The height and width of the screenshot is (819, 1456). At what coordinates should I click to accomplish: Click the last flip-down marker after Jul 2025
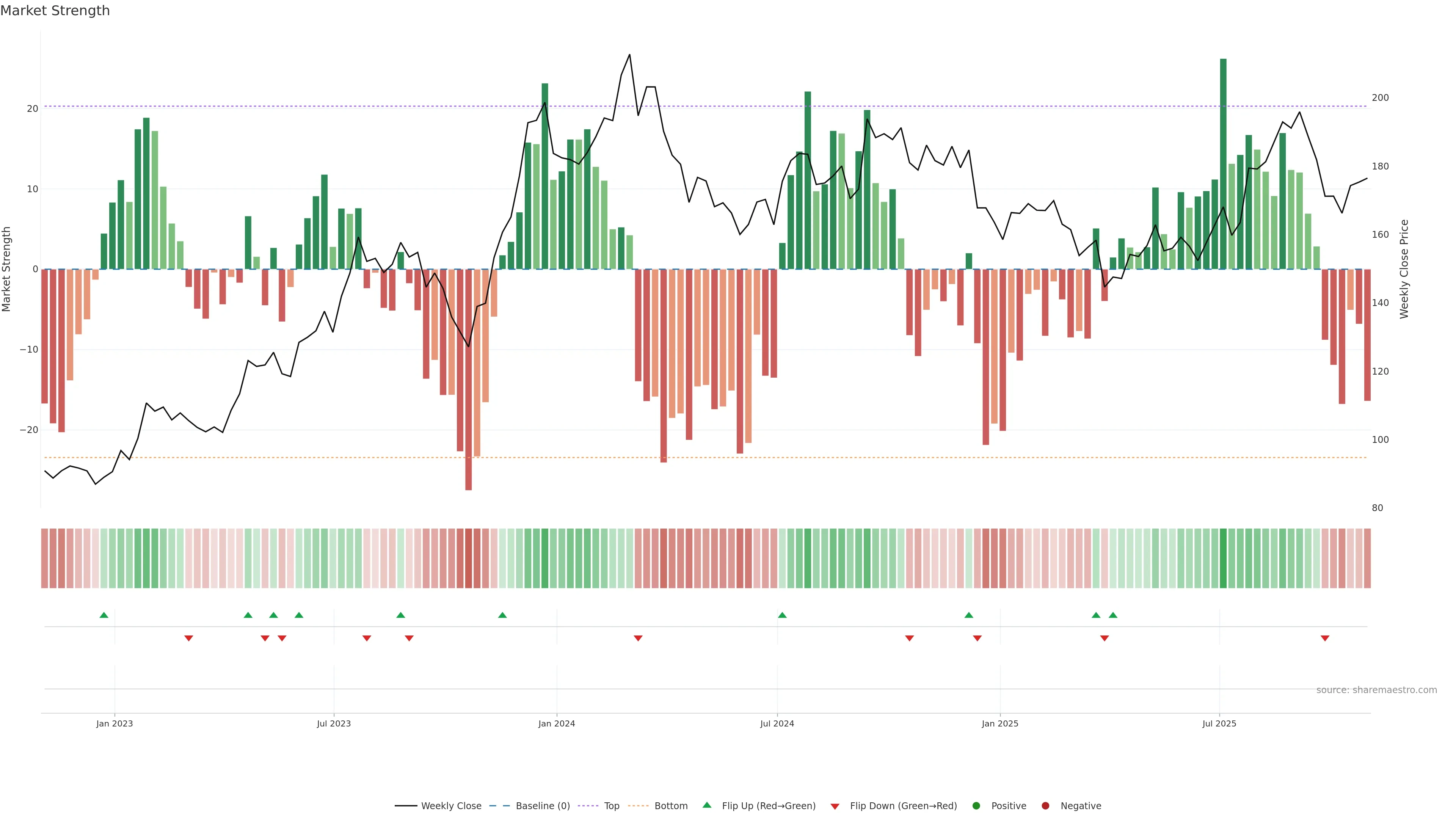coord(1325,638)
